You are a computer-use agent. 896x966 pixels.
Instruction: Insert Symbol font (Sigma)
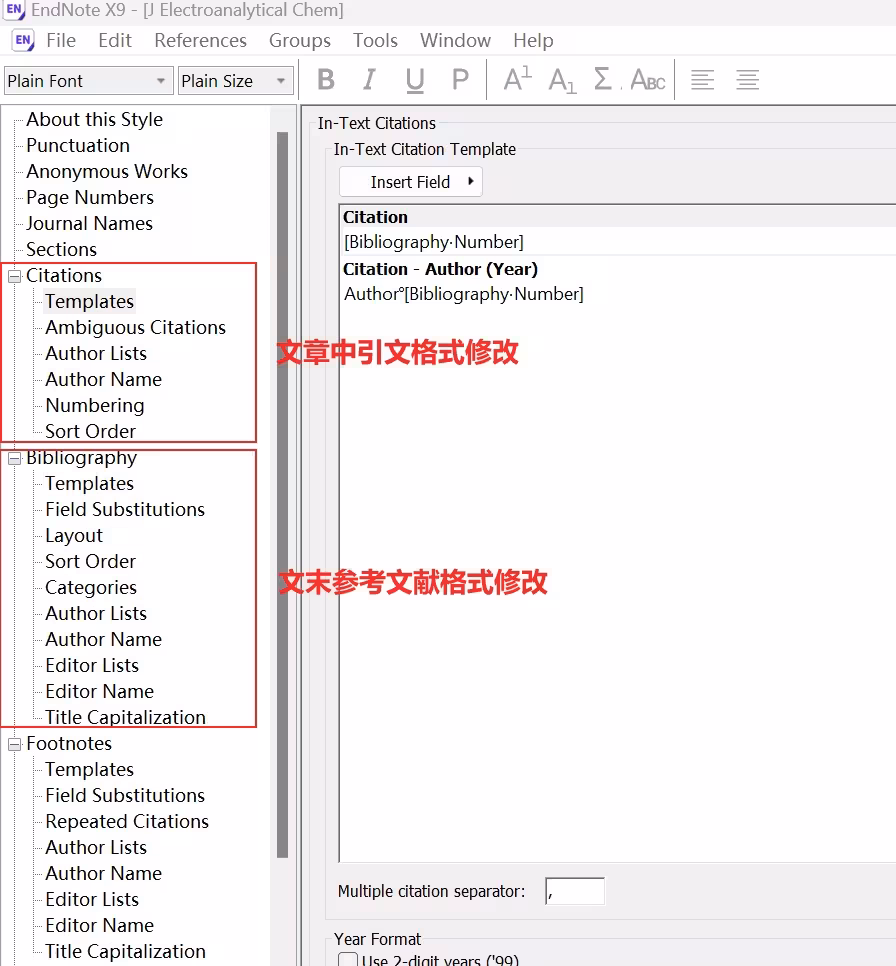[x=603, y=79]
